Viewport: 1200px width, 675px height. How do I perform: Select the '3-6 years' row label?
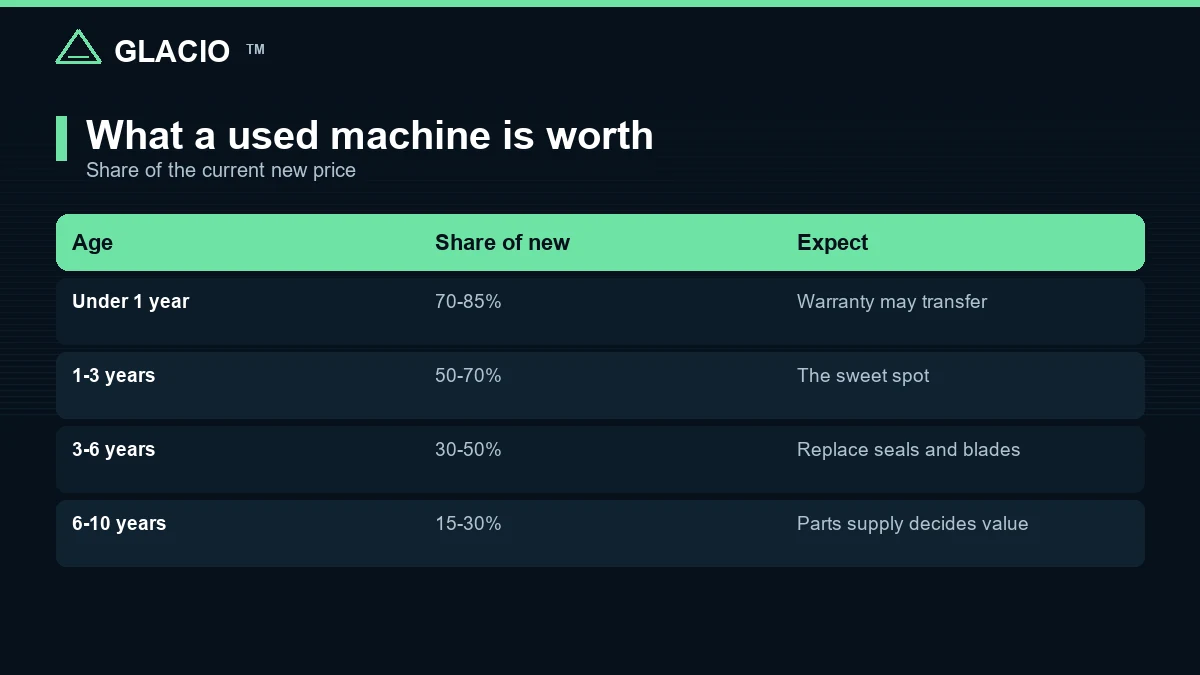tap(113, 449)
